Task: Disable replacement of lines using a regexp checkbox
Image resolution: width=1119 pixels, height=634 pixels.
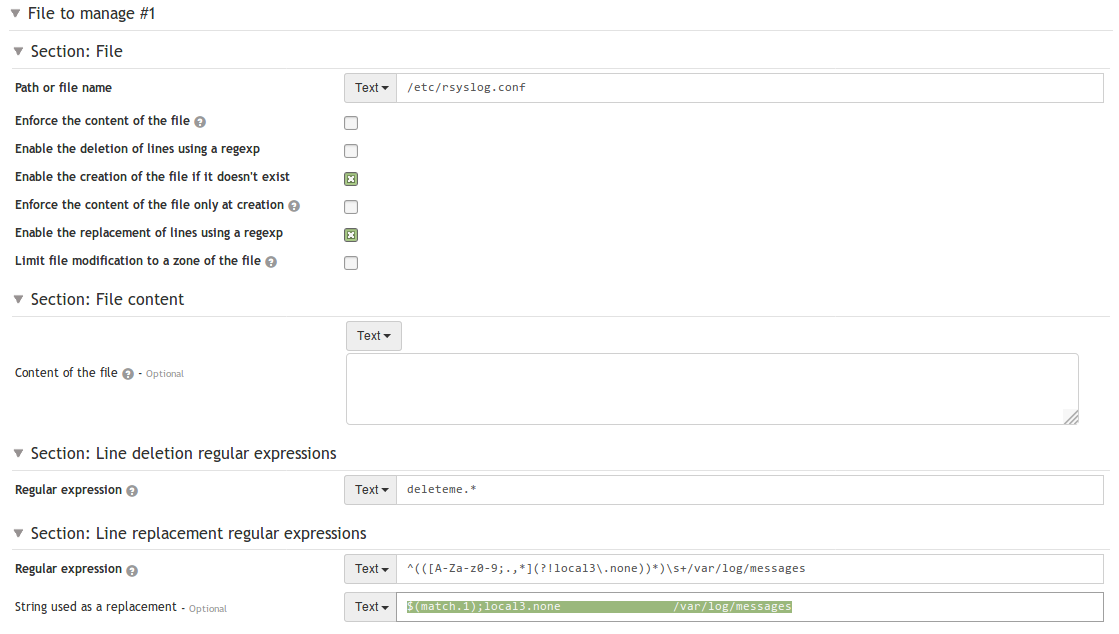Action: pos(351,235)
